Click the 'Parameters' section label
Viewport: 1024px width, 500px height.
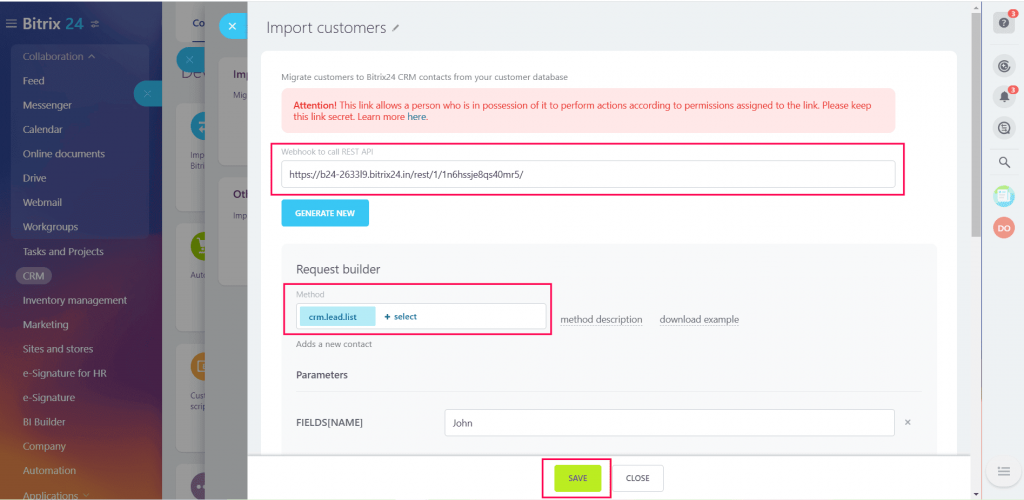click(x=322, y=375)
